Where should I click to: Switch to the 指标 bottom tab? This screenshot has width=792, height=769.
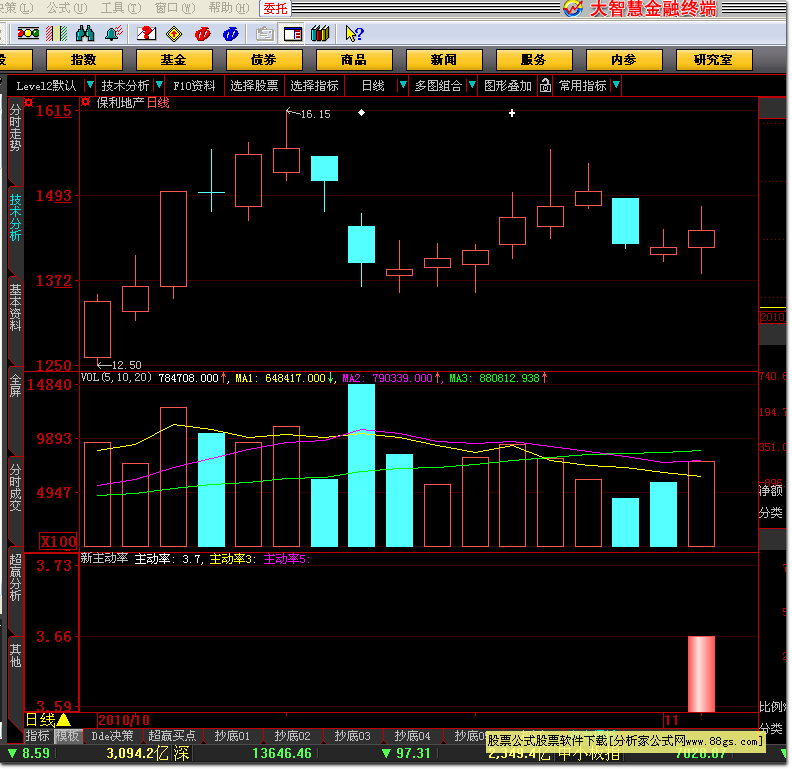click(x=37, y=736)
